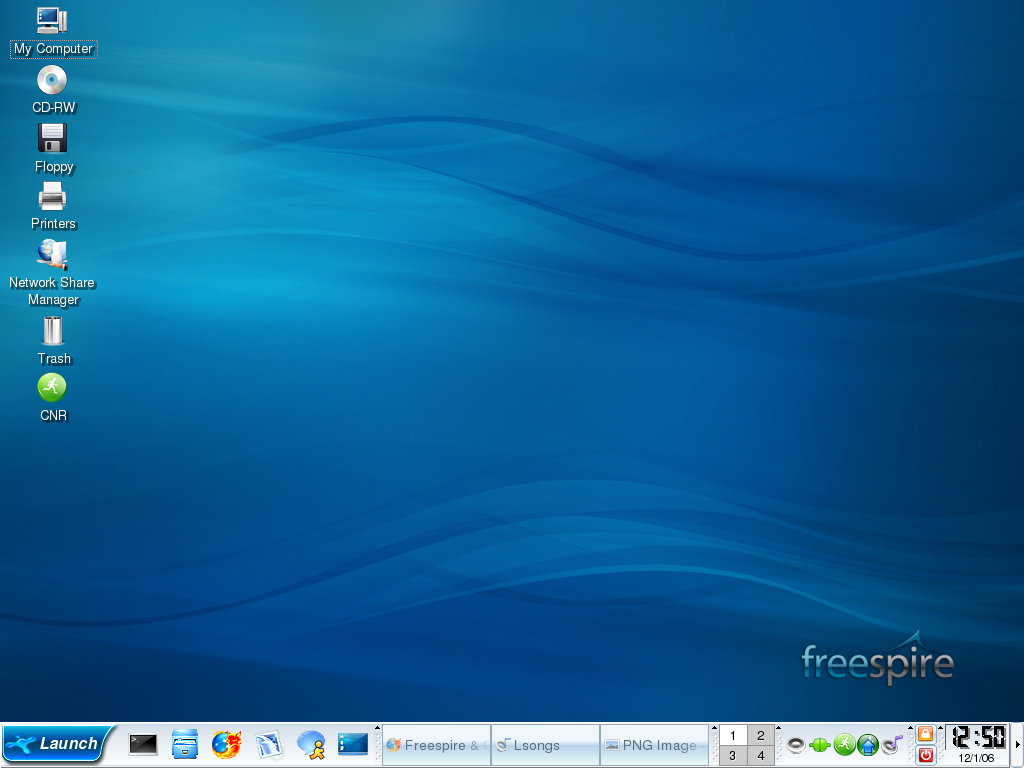Launch the terminal from the panel
Viewport: 1024px width, 768px height.
(142, 744)
